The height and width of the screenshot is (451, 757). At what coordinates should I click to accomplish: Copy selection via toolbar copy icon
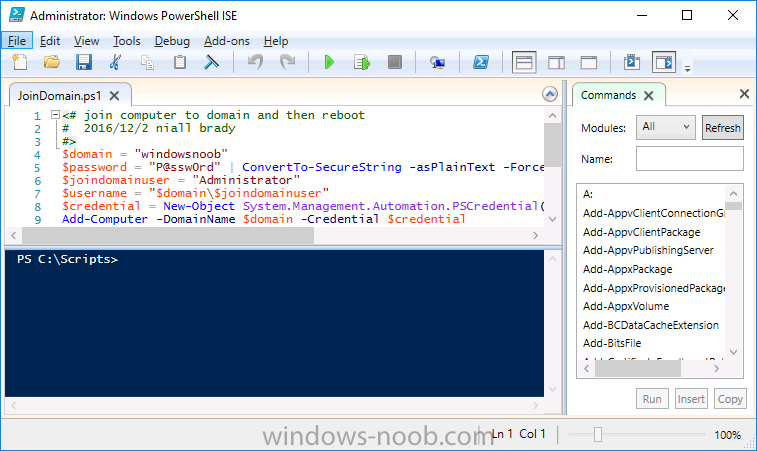pyautogui.click(x=147, y=62)
